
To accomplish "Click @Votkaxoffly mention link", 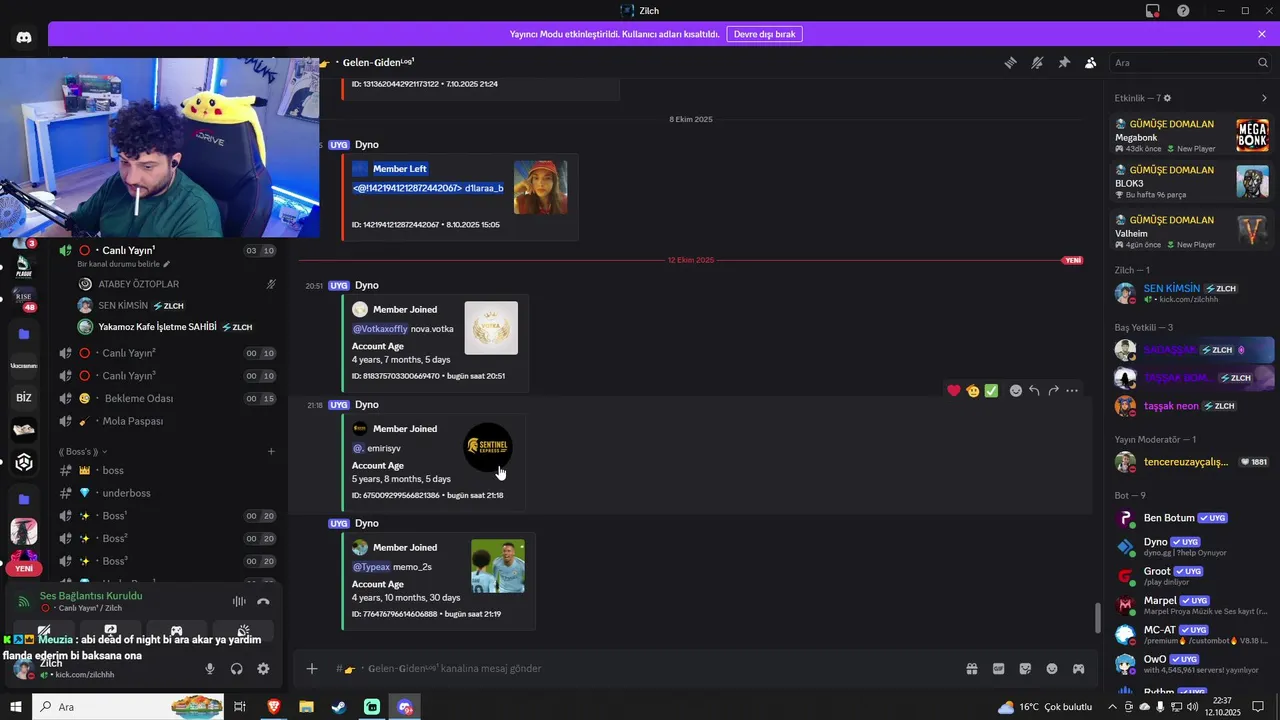I will point(380,329).
